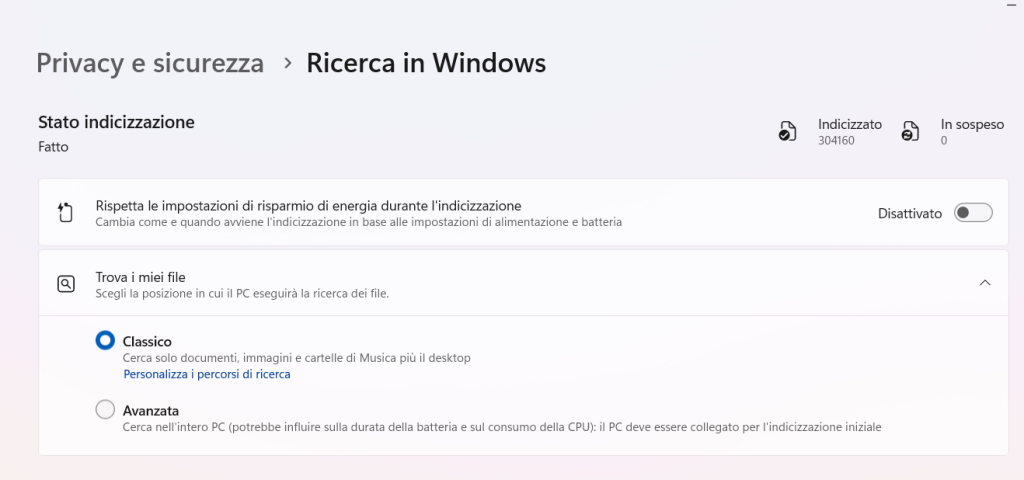Click the In sospeso label
This screenshot has width=1024, height=480.
tap(972, 124)
